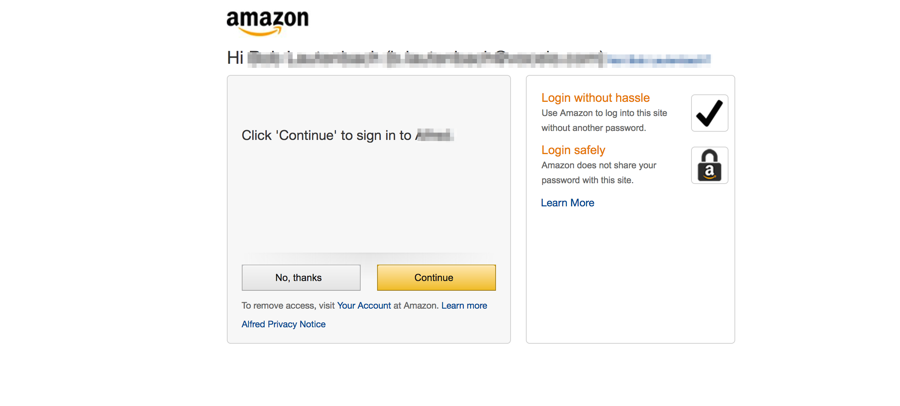Click the blurred app name after 'sign in to'
The height and width of the screenshot is (406, 900).
click(x=434, y=135)
